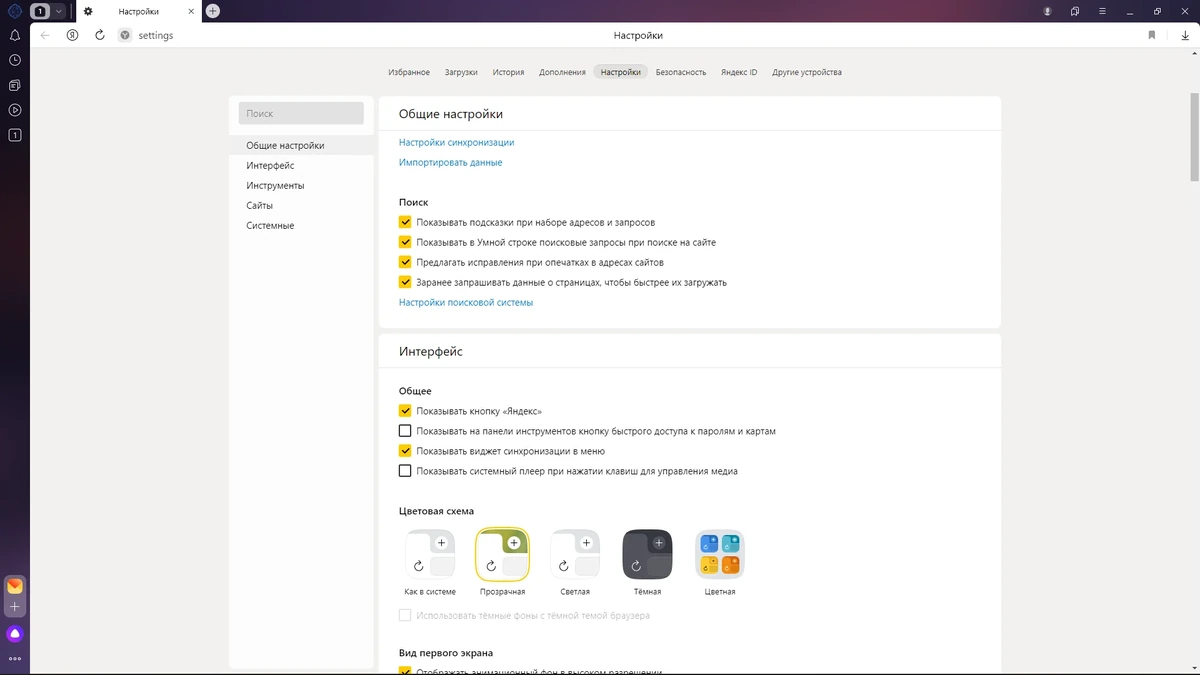
Task: Toggle Показывать виджет синхронизации в меню
Action: tap(405, 451)
